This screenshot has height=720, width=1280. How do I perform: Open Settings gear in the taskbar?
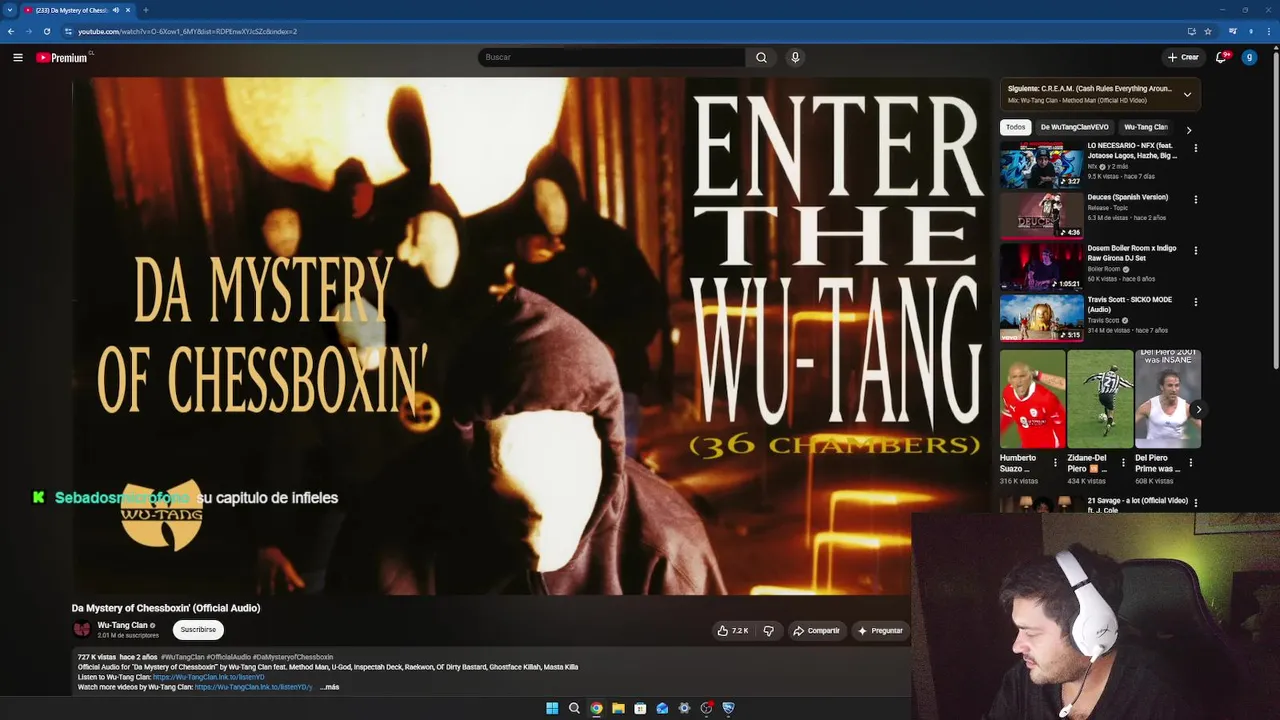point(684,708)
